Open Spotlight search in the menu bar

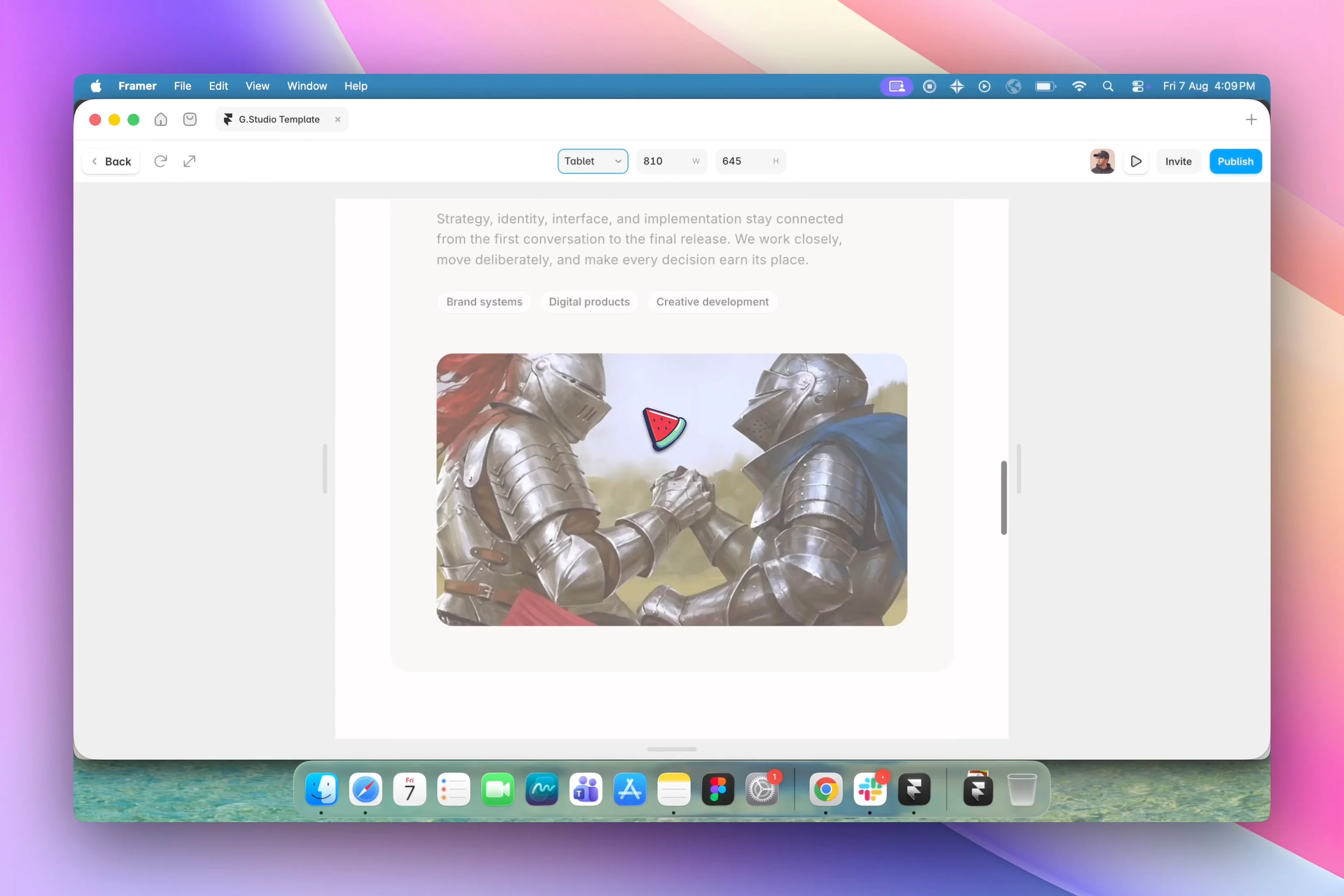pyautogui.click(x=1108, y=86)
